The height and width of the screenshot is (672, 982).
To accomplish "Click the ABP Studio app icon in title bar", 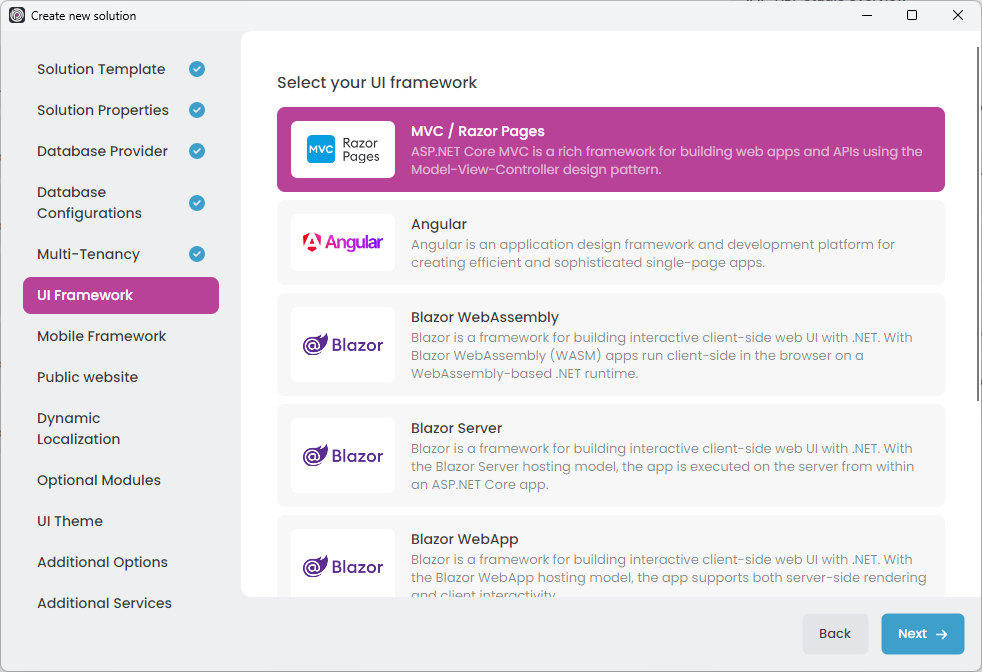I will [17, 16].
